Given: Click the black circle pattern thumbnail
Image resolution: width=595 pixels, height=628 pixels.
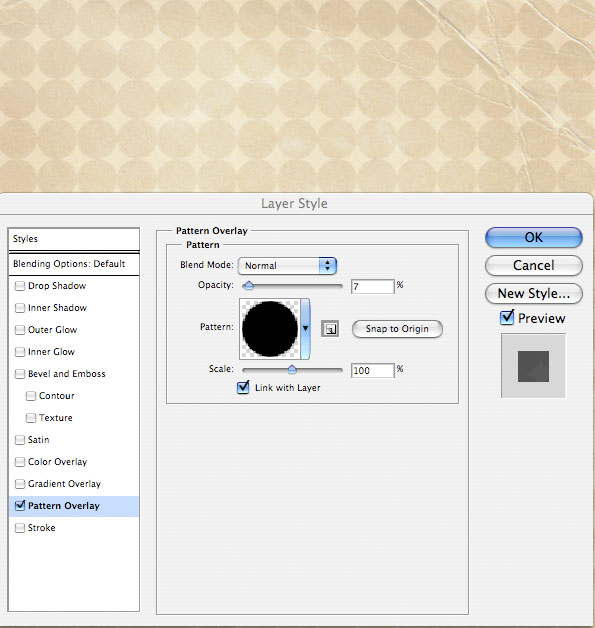Looking at the screenshot, I should [x=270, y=329].
